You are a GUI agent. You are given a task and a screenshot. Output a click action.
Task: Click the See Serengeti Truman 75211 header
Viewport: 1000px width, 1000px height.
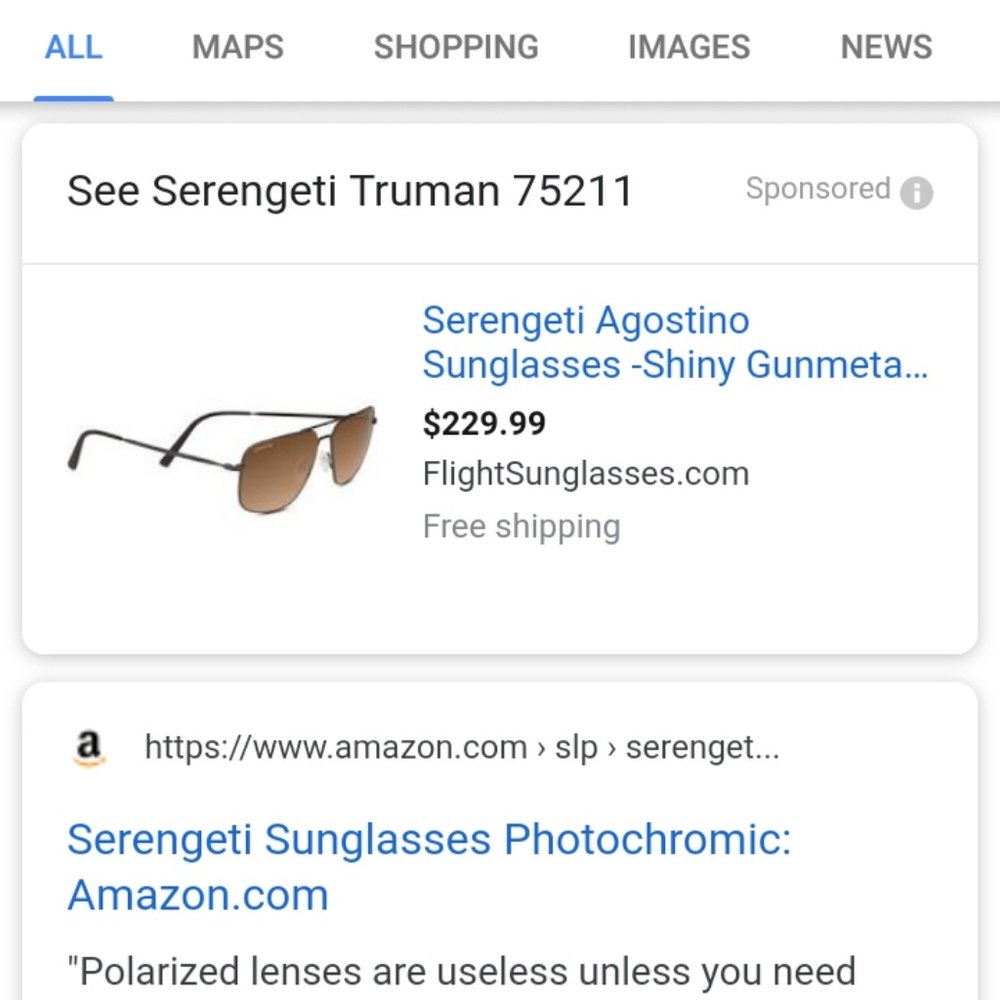[x=350, y=190]
